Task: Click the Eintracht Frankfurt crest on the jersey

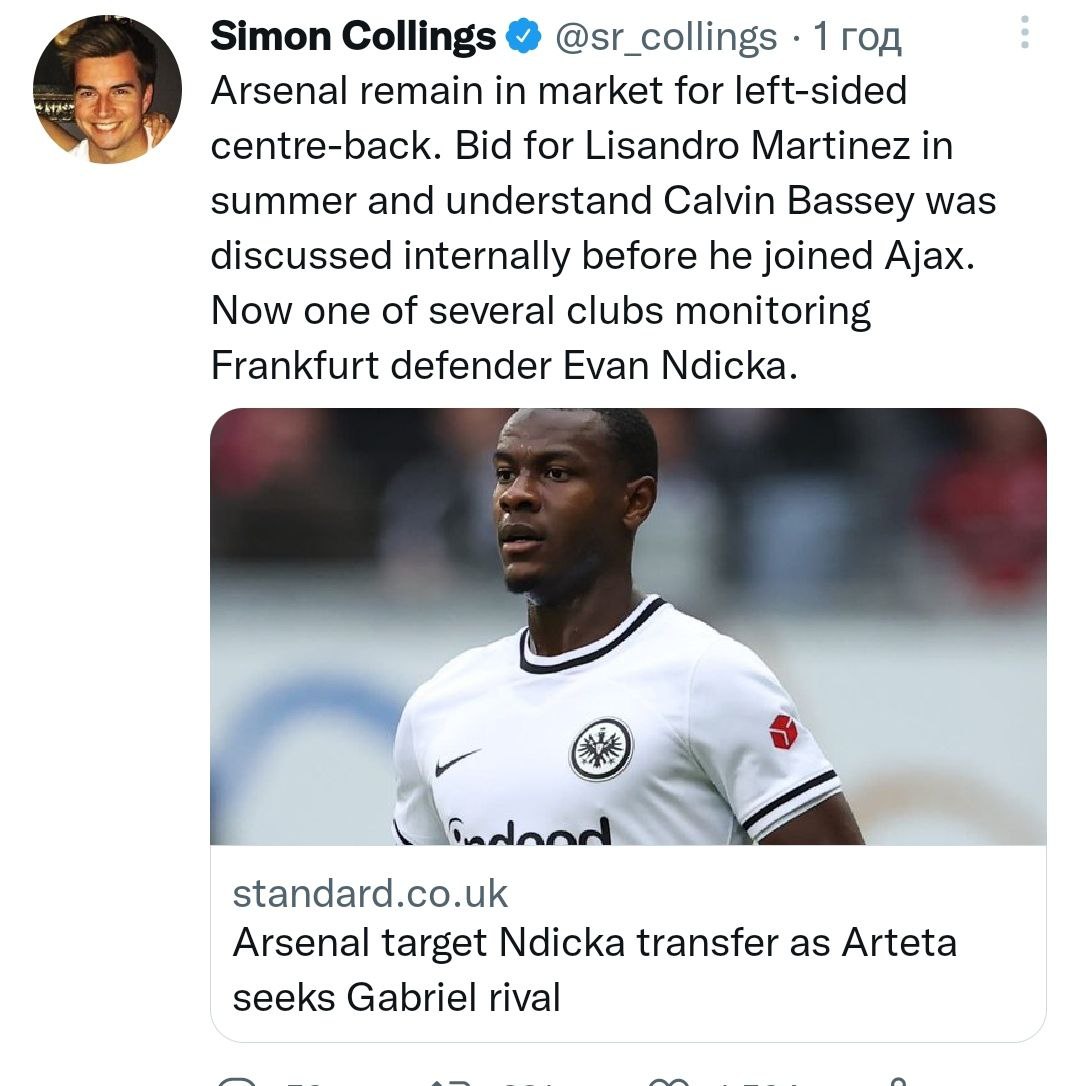Action: click(601, 749)
